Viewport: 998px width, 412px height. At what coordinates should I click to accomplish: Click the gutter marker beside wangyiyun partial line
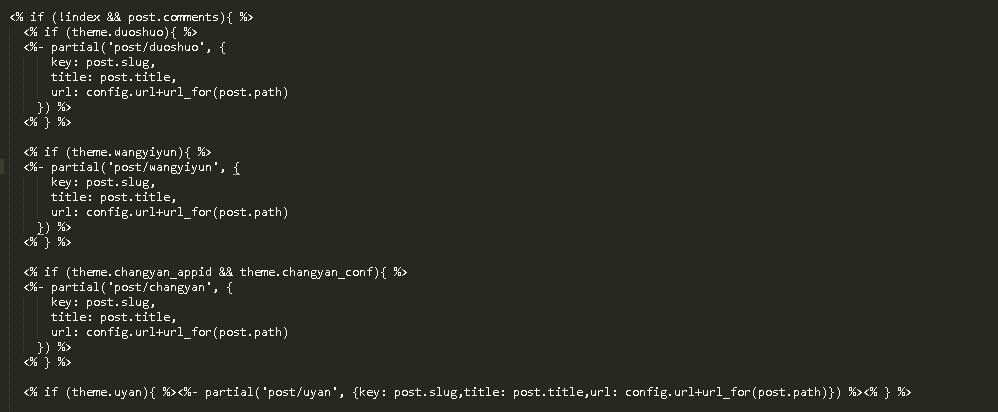coord(2,167)
